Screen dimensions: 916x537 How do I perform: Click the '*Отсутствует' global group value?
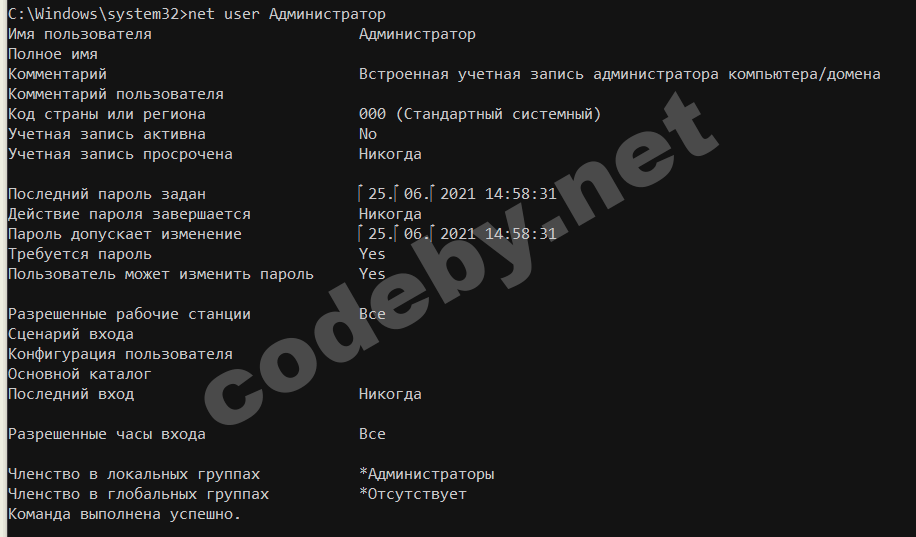tap(412, 494)
